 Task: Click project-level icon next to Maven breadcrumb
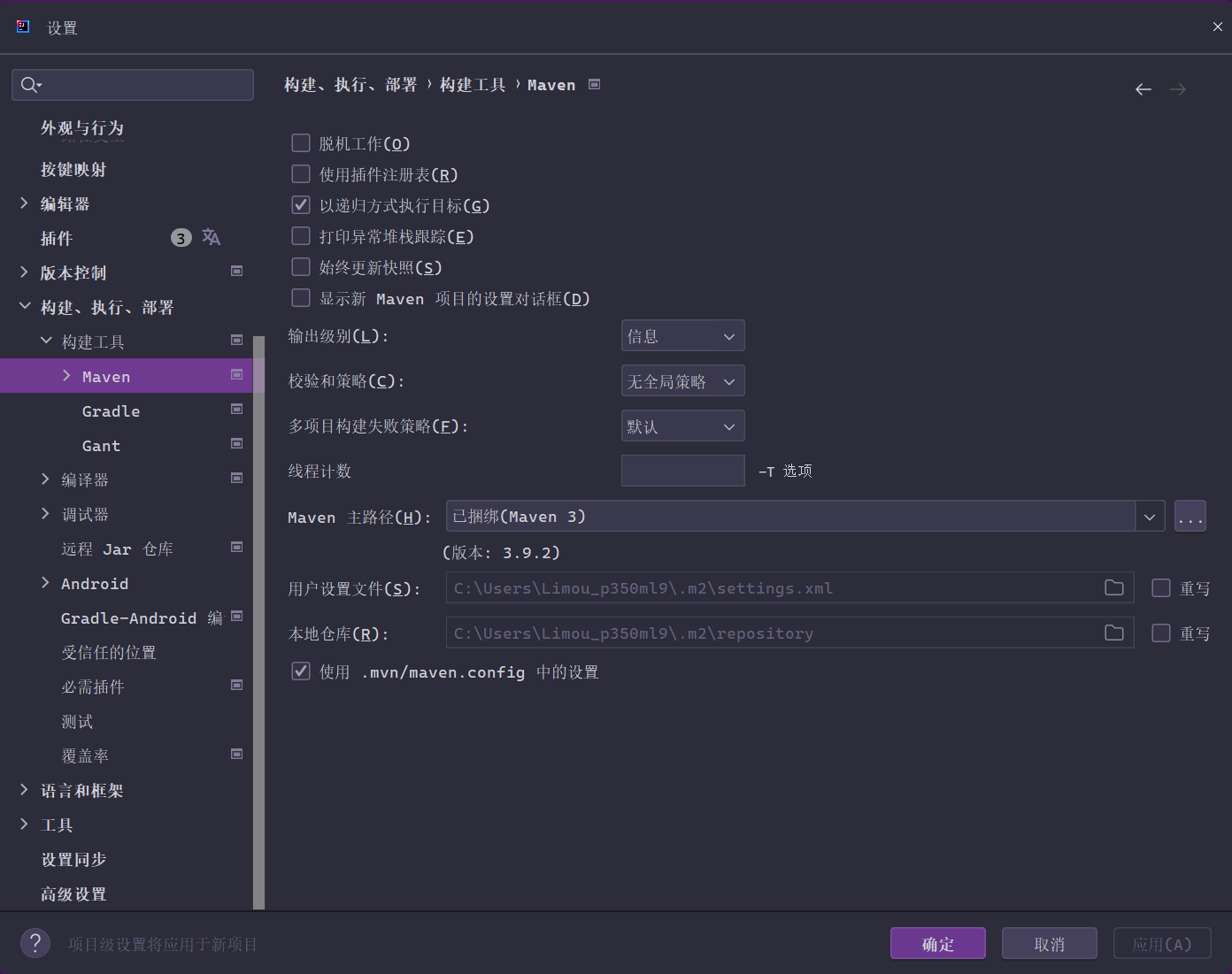(x=595, y=85)
